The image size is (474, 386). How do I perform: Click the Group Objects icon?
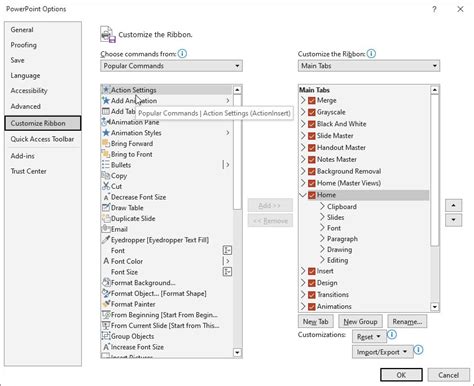point(106,336)
